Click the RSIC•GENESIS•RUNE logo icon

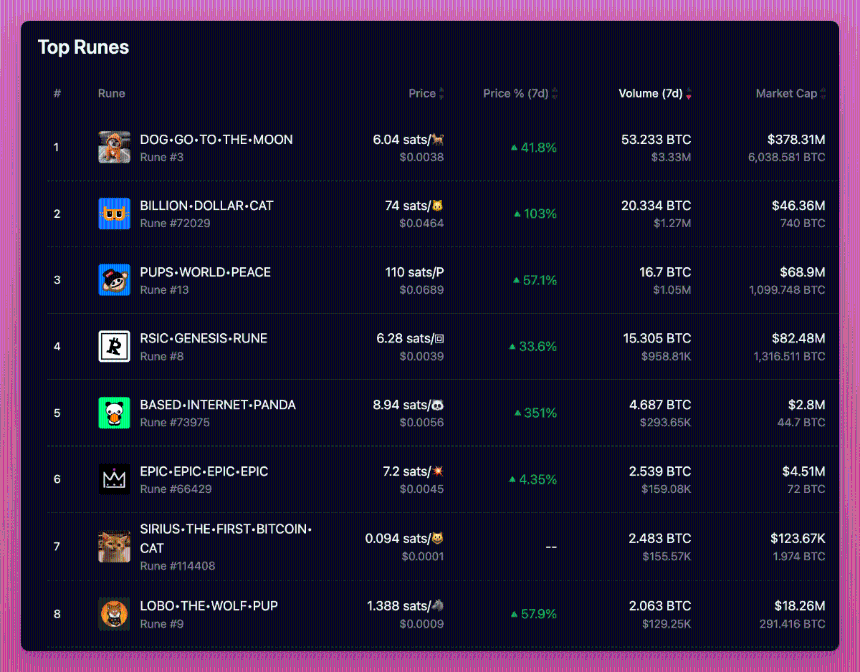(x=114, y=346)
